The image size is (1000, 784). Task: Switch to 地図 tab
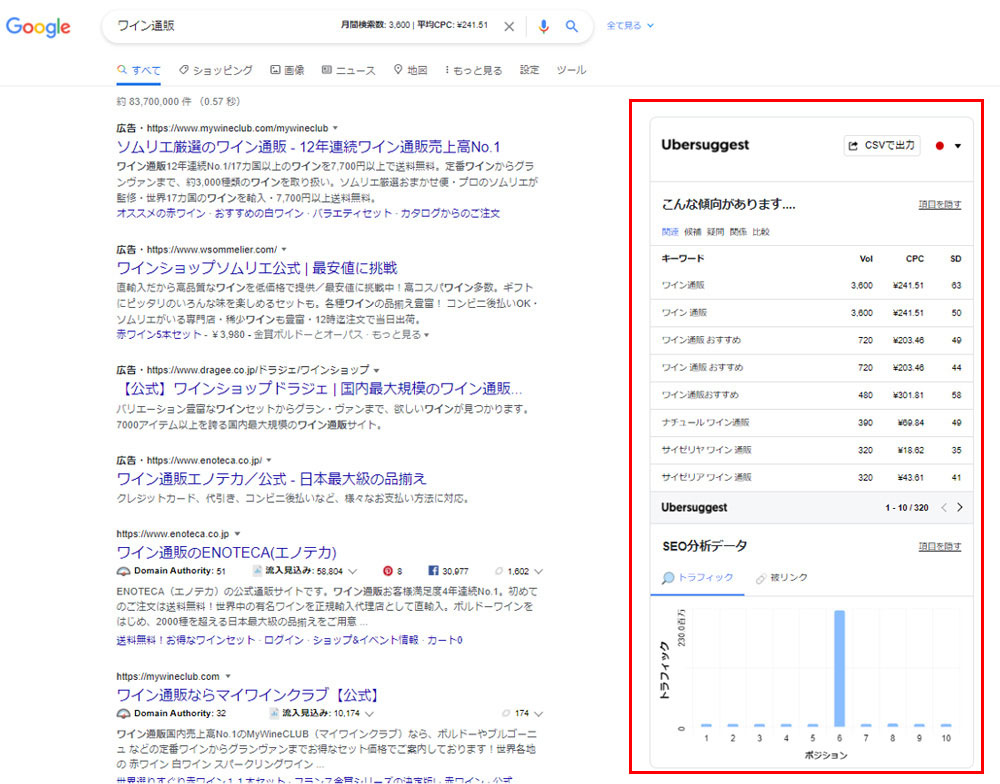[410, 70]
